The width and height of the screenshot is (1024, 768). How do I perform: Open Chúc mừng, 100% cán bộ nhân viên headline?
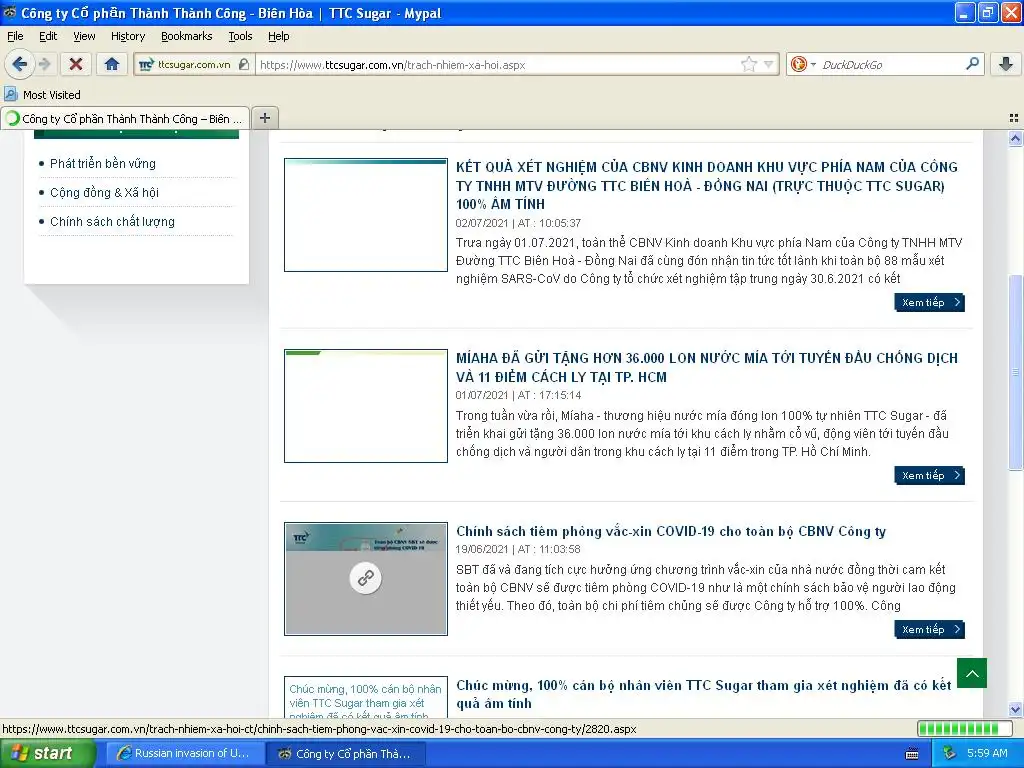tap(703, 694)
